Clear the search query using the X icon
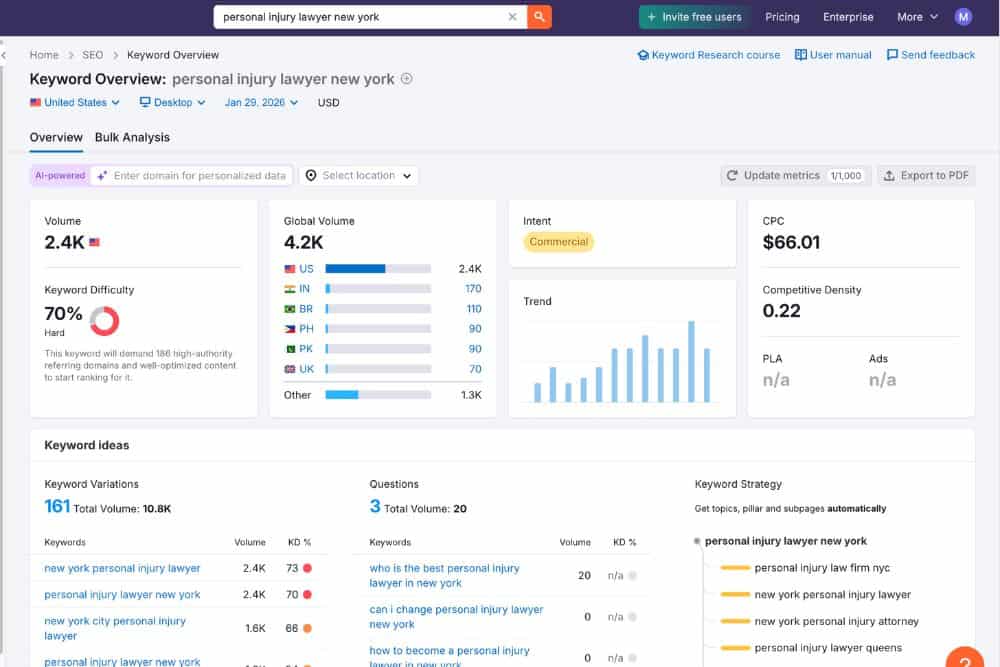The width and height of the screenshot is (1000, 667). (512, 17)
